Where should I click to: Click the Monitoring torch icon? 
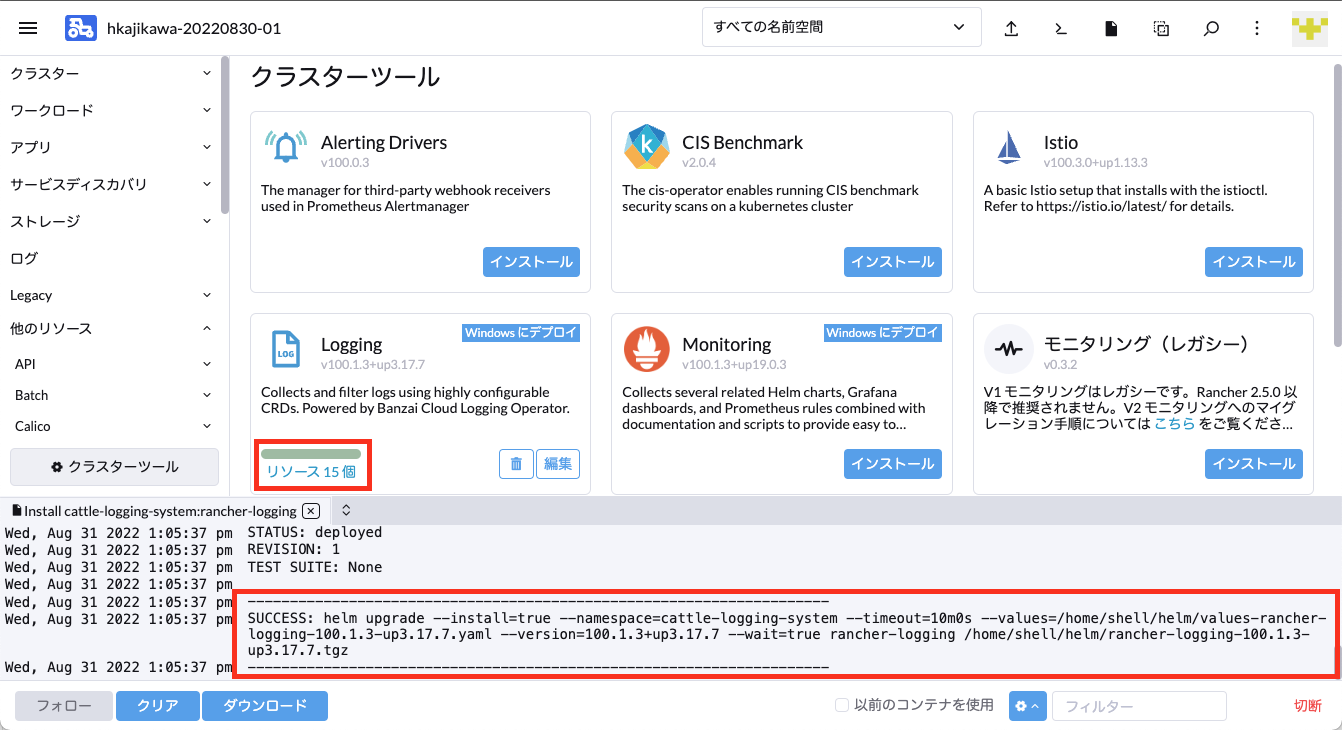coord(647,349)
